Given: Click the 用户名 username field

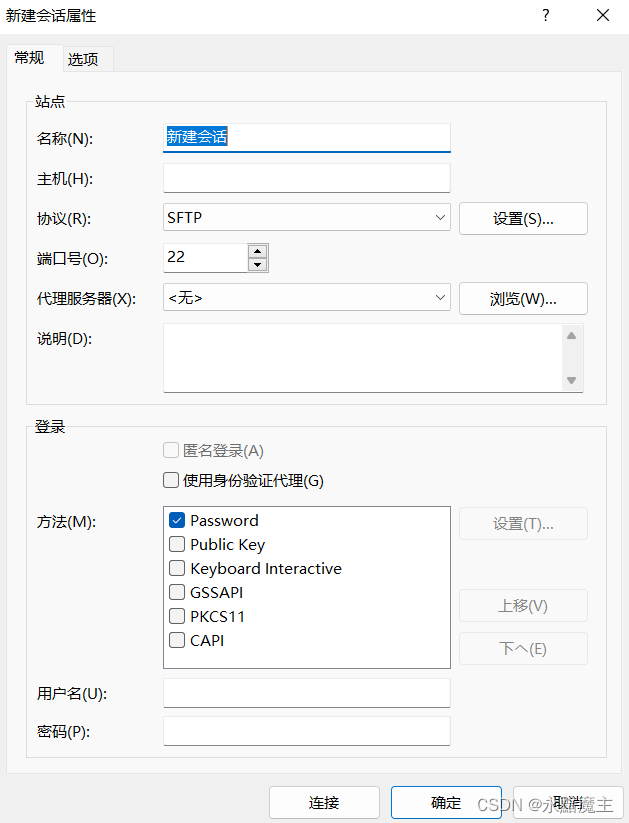Looking at the screenshot, I should click(306, 693).
